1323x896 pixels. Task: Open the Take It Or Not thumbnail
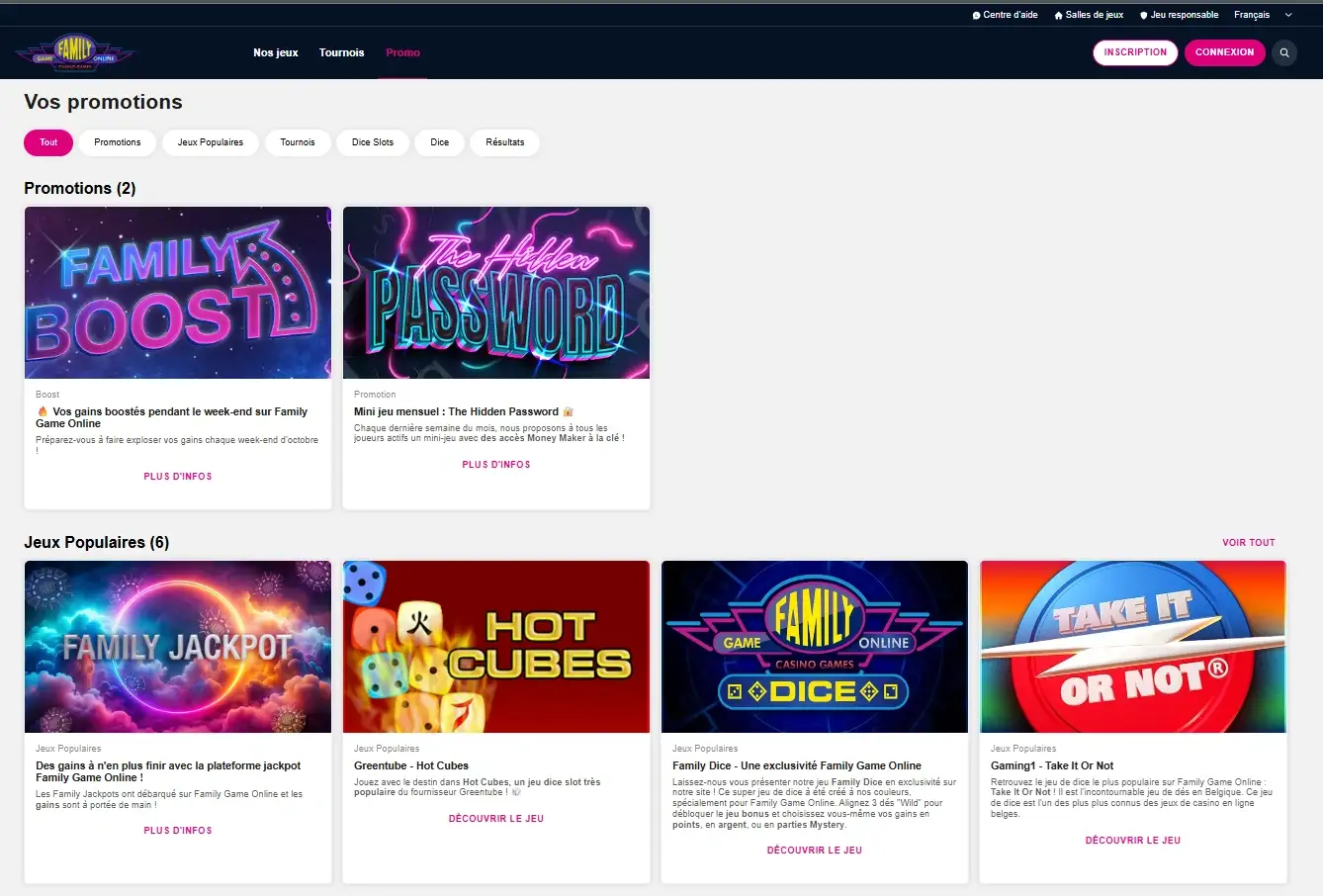pos(1133,647)
